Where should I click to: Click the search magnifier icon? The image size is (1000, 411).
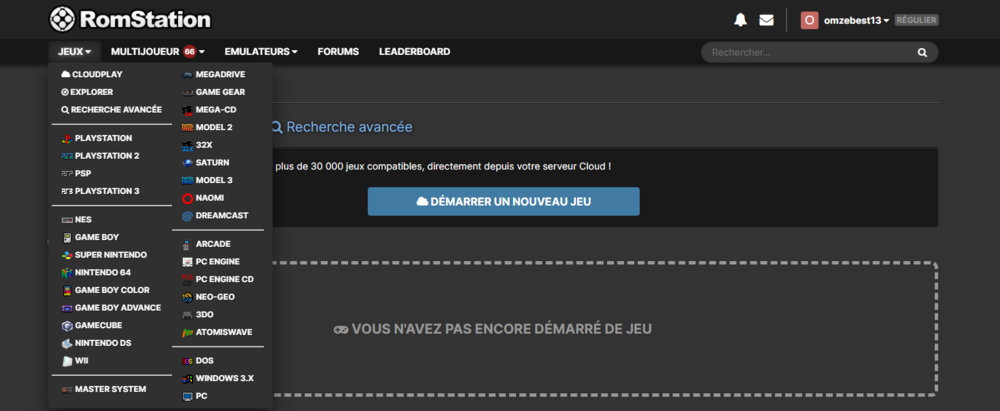(922, 52)
